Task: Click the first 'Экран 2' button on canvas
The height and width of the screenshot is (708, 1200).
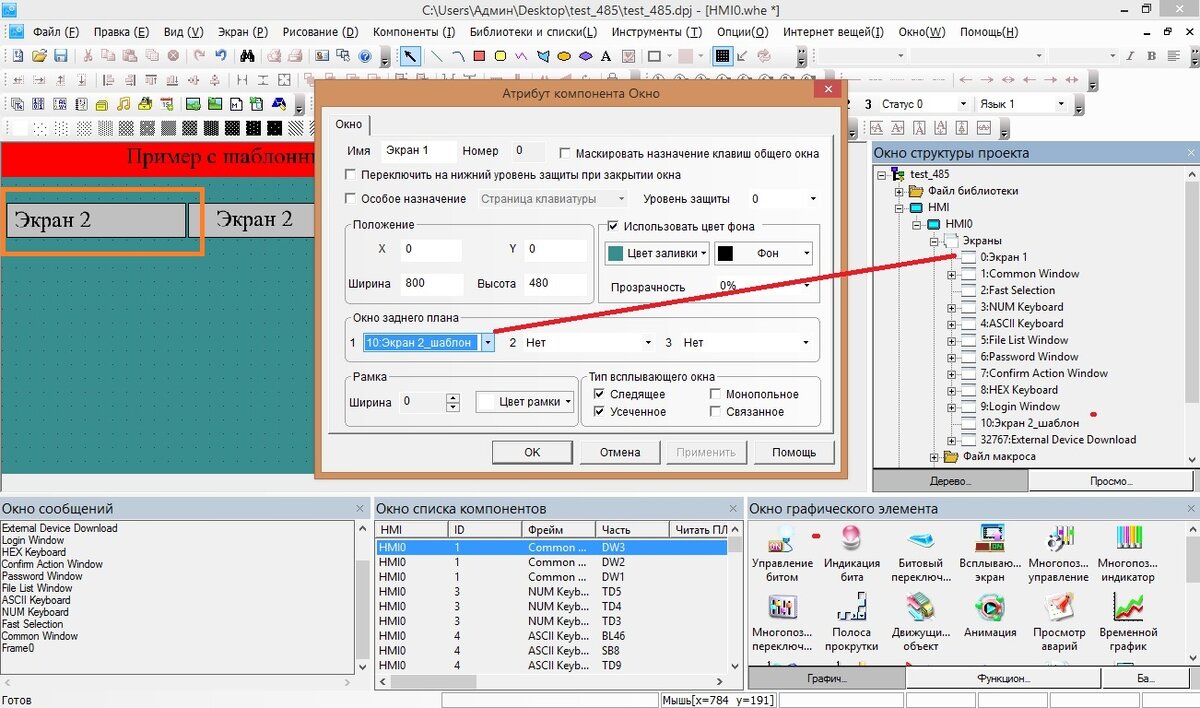Action: click(x=96, y=220)
